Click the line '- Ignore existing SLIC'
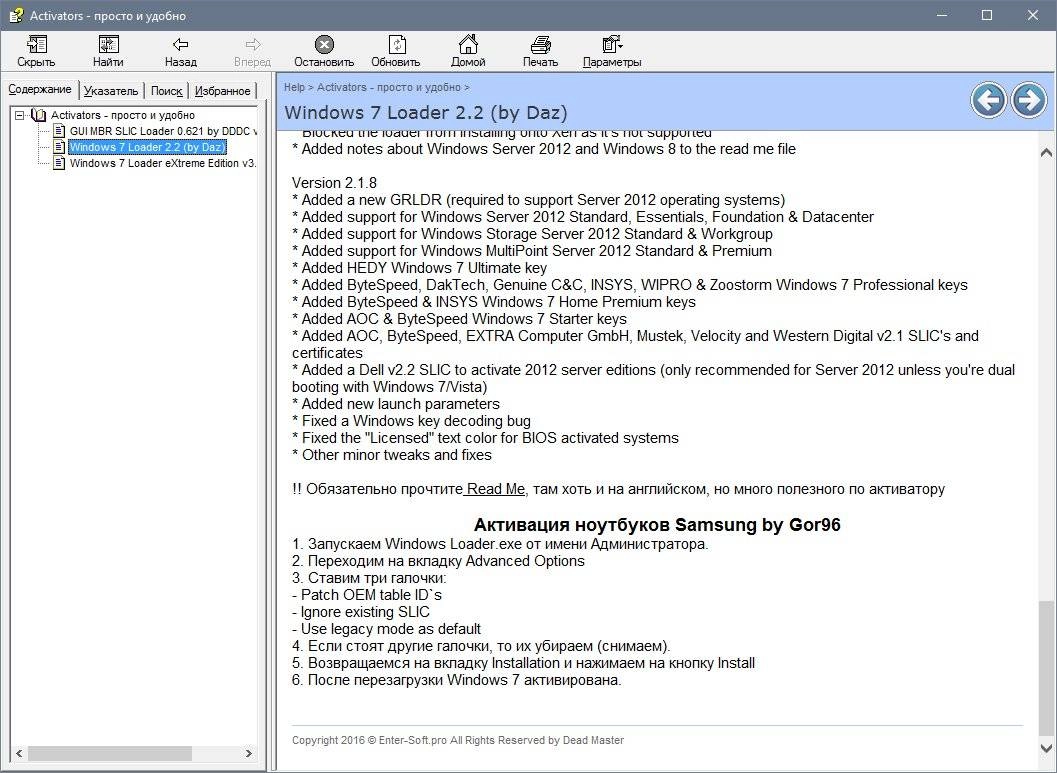This screenshot has height=773, width=1057. tap(361, 612)
